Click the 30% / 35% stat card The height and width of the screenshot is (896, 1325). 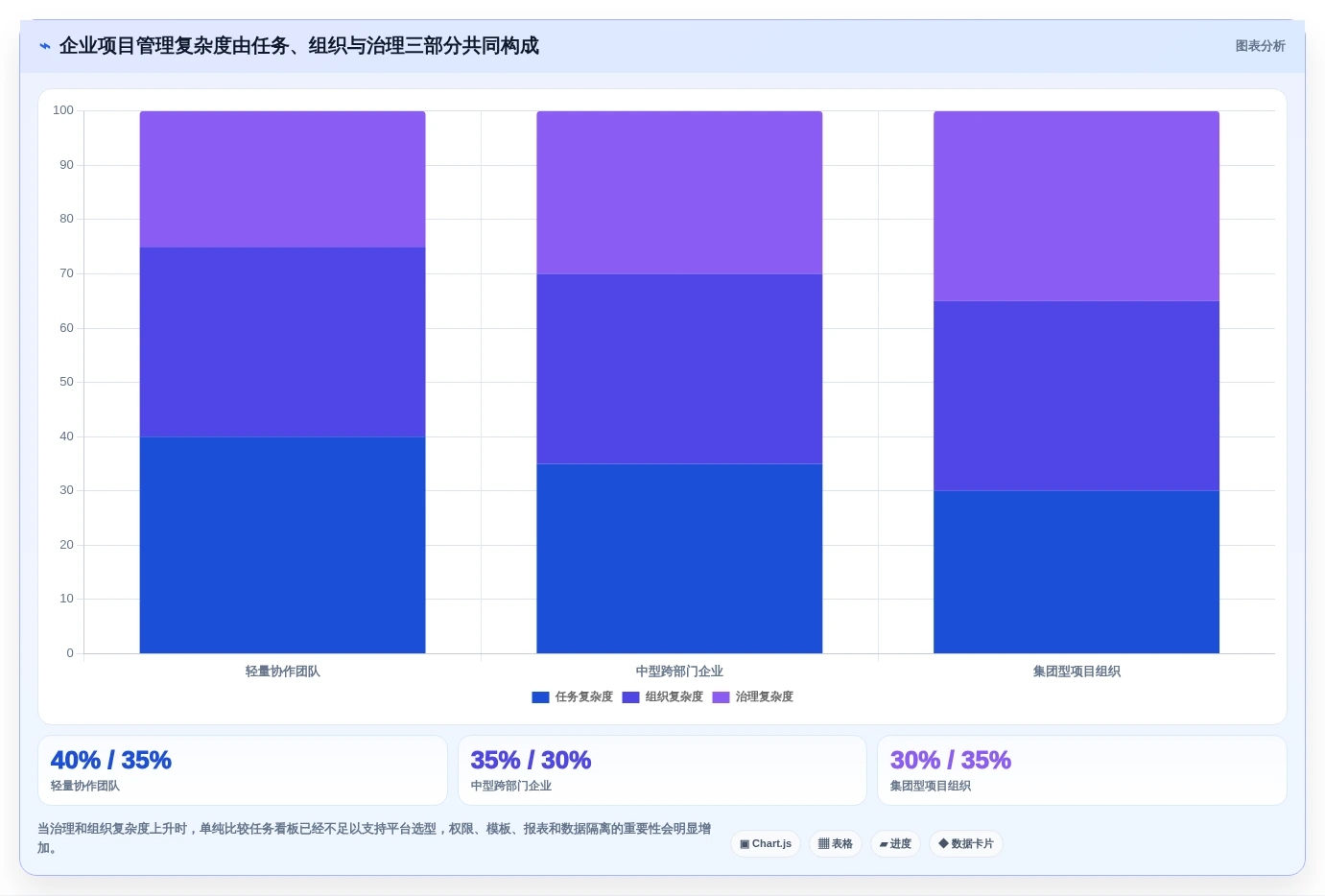point(1082,770)
